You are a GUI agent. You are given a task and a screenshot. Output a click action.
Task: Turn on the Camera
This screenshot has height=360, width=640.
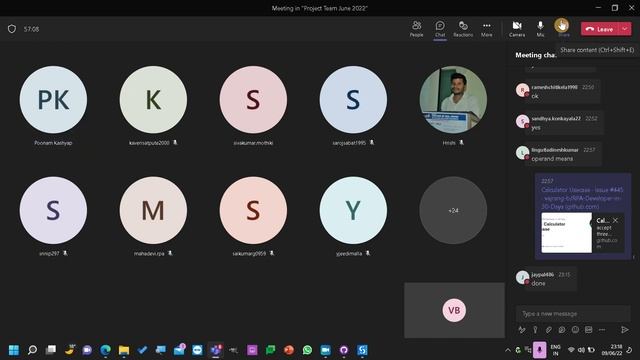pyautogui.click(x=517, y=29)
